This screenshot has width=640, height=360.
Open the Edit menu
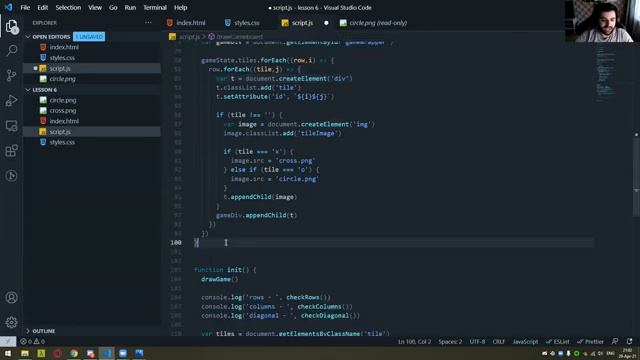pyautogui.click(x=42, y=7)
